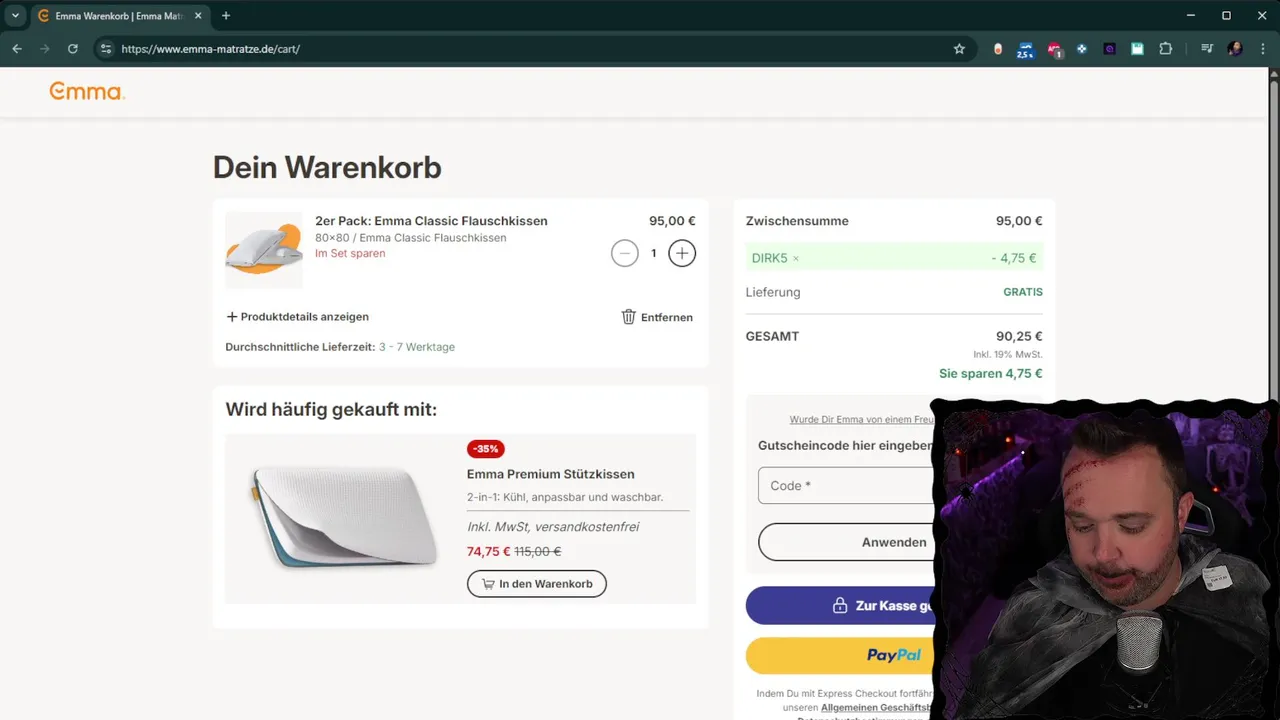Click the Wurde Dir Emma von einem Freund link
The height and width of the screenshot is (720, 1280).
click(x=861, y=420)
